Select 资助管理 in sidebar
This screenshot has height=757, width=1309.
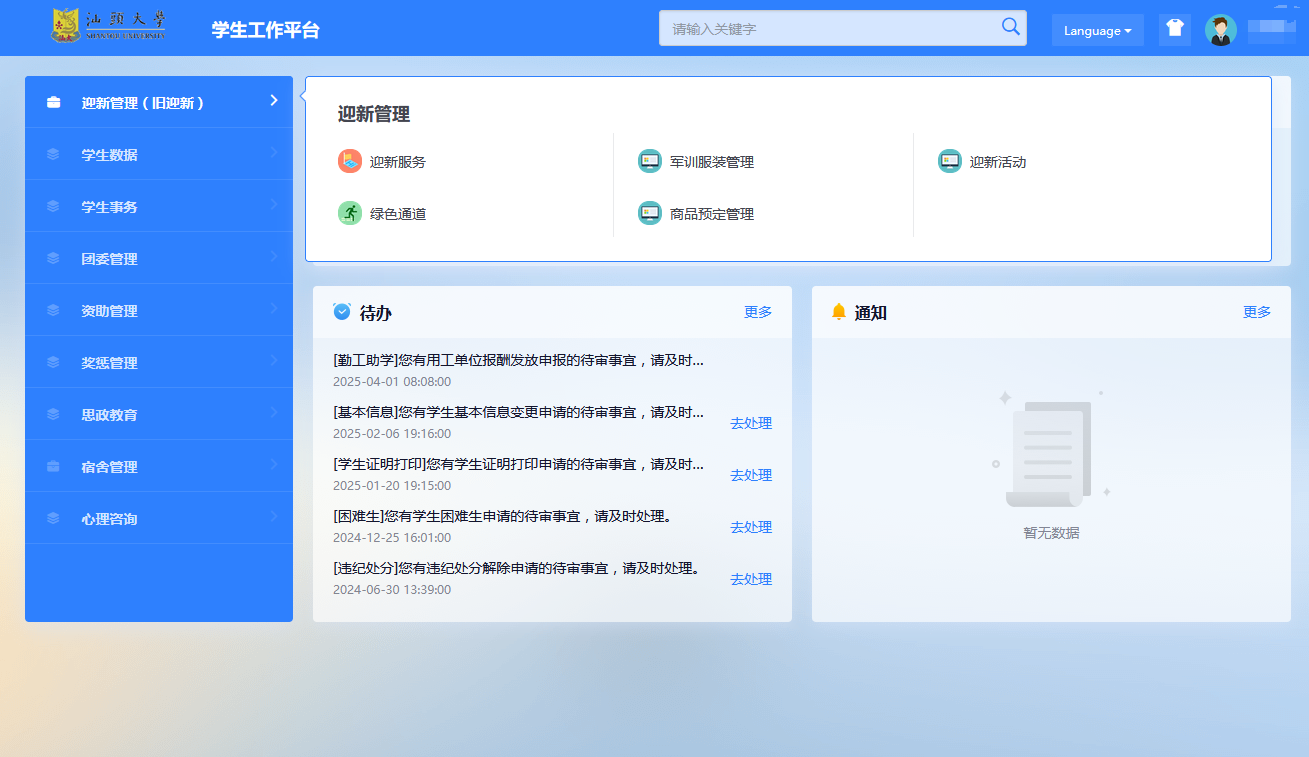pos(159,310)
